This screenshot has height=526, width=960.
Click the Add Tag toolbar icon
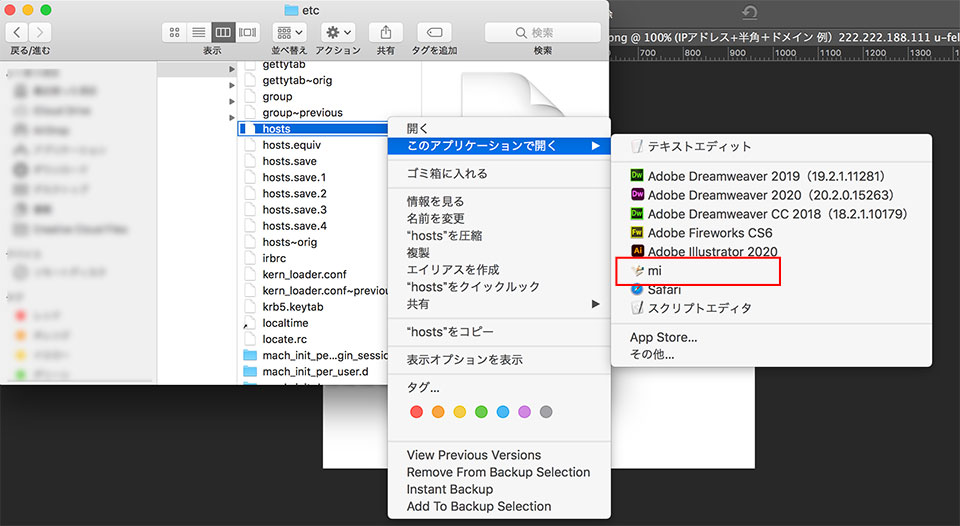tap(435, 32)
